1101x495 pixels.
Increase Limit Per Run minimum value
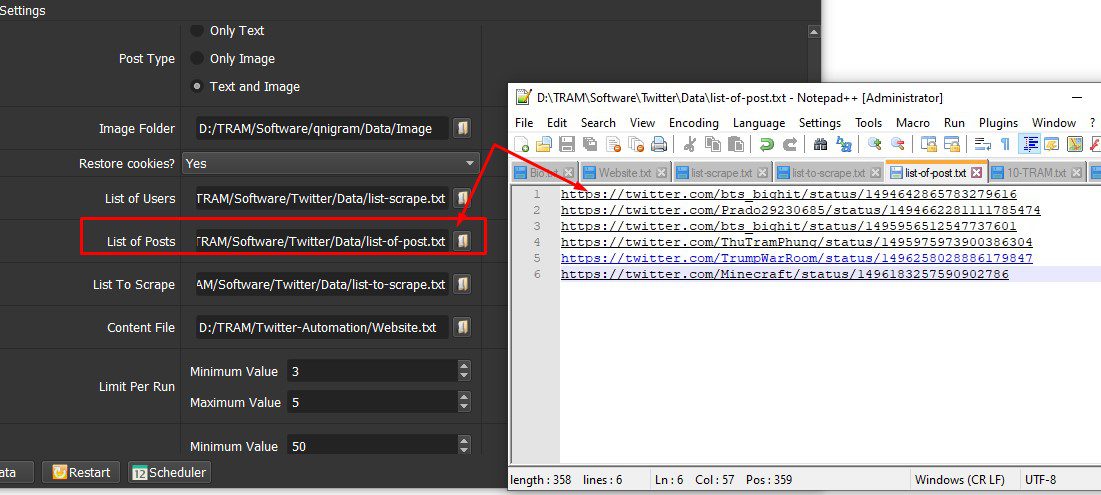pyautogui.click(x=463, y=367)
